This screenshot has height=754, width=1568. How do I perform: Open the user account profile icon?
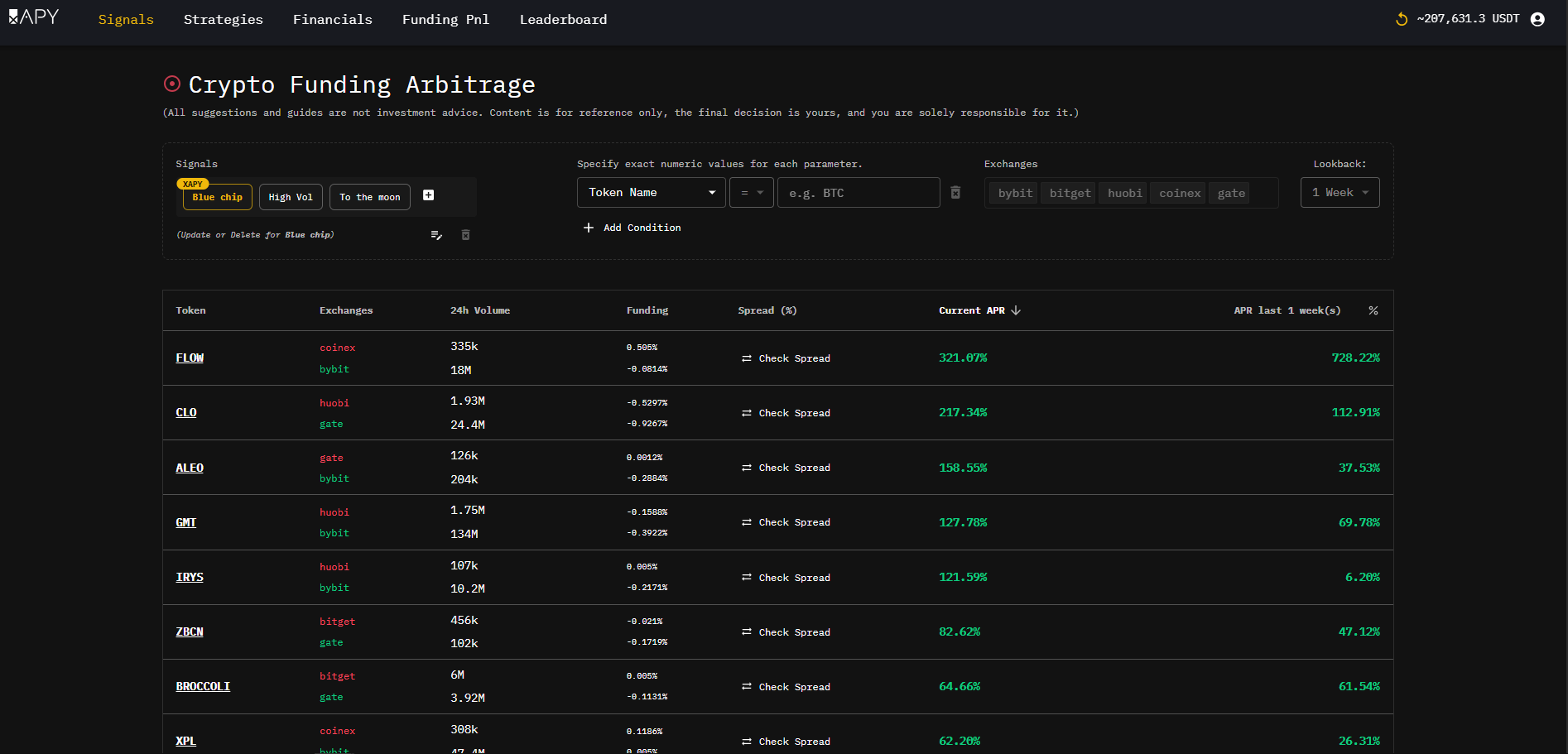(1537, 19)
